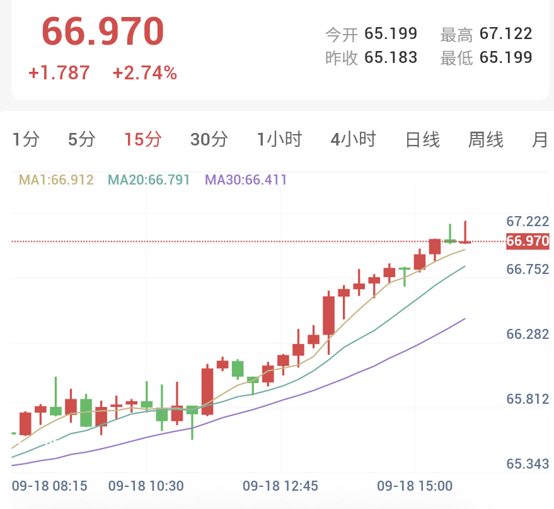Click the 67.222 price axis label
Screen dimensions: 554x509
point(528,221)
